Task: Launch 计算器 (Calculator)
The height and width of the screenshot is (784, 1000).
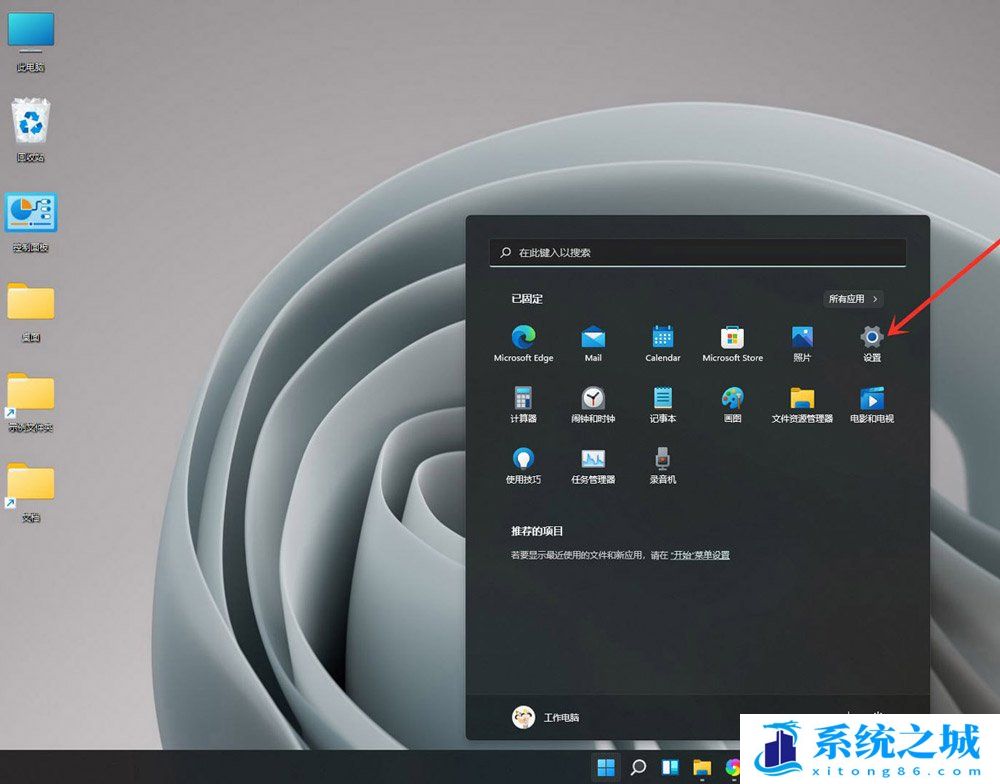Action: [x=523, y=404]
